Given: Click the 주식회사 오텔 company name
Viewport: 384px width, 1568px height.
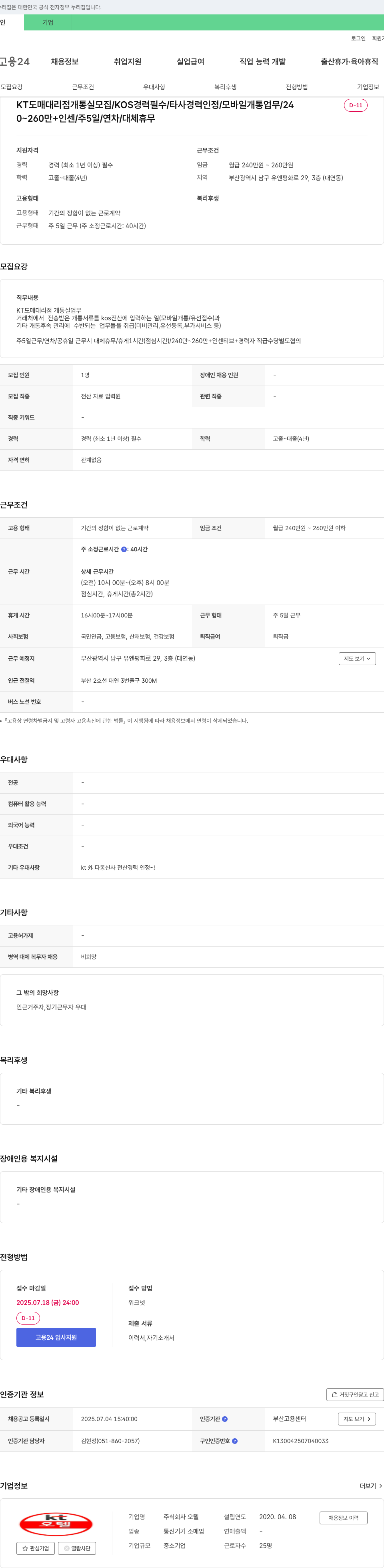Looking at the screenshot, I should click(x=181, y=1516).
